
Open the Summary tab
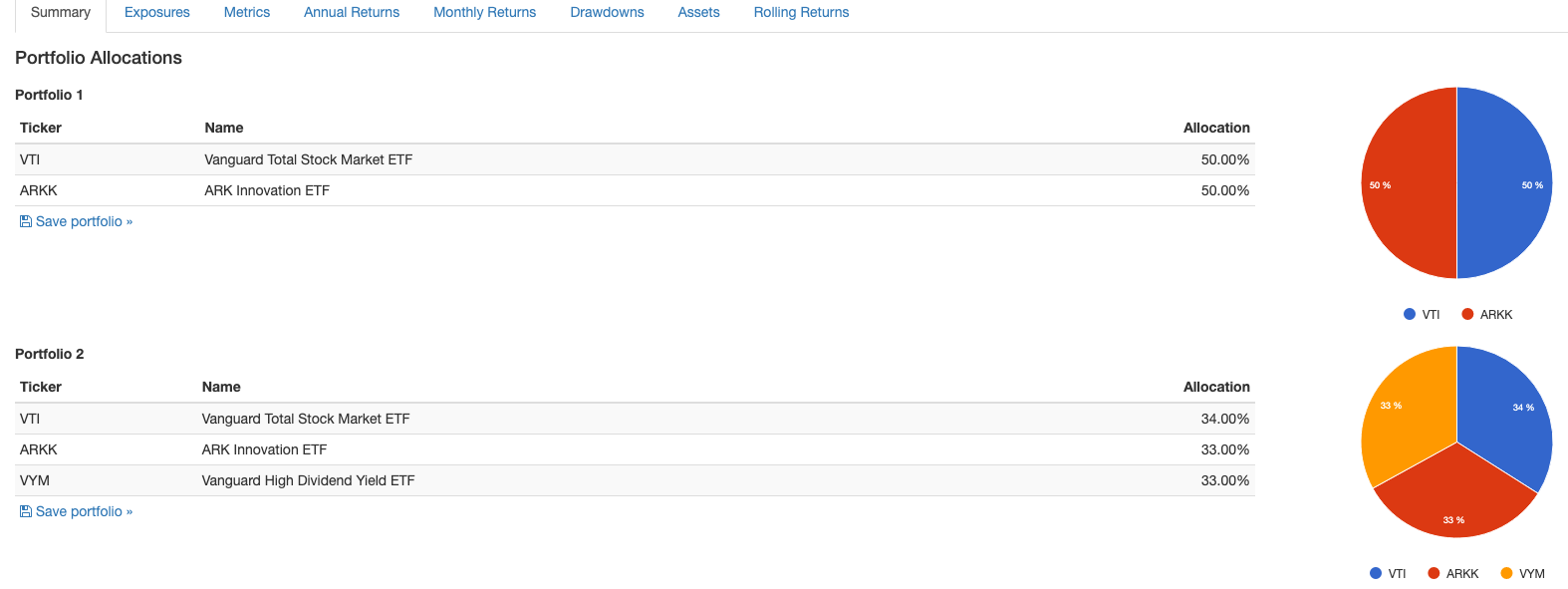click(x=61, y=13)
